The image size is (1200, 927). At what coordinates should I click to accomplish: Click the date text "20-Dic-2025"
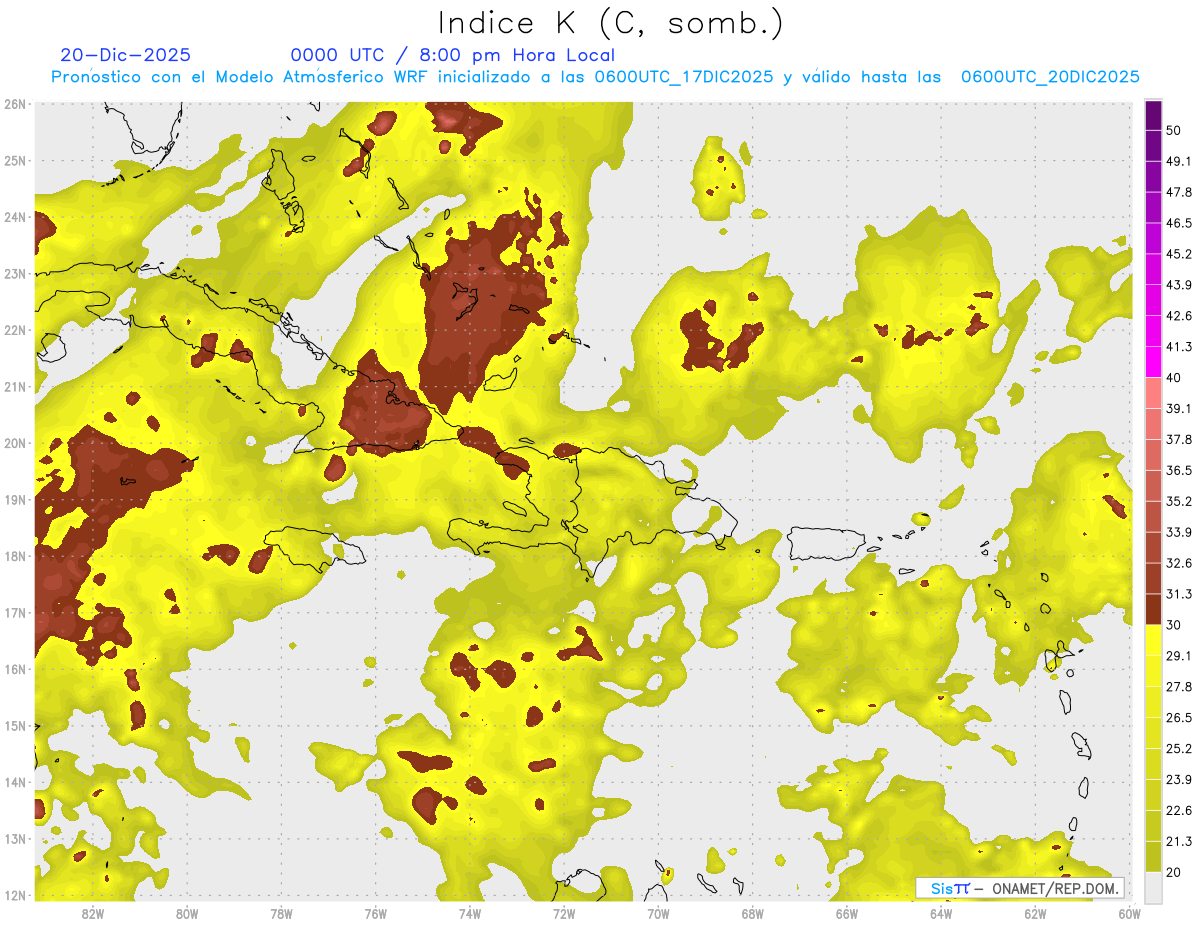click(125, 55)
